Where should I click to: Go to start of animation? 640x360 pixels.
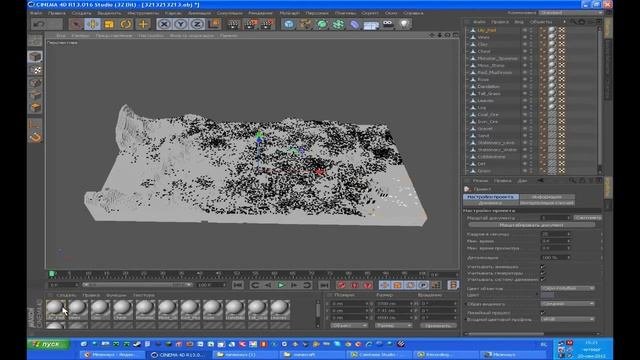(238, 285)
